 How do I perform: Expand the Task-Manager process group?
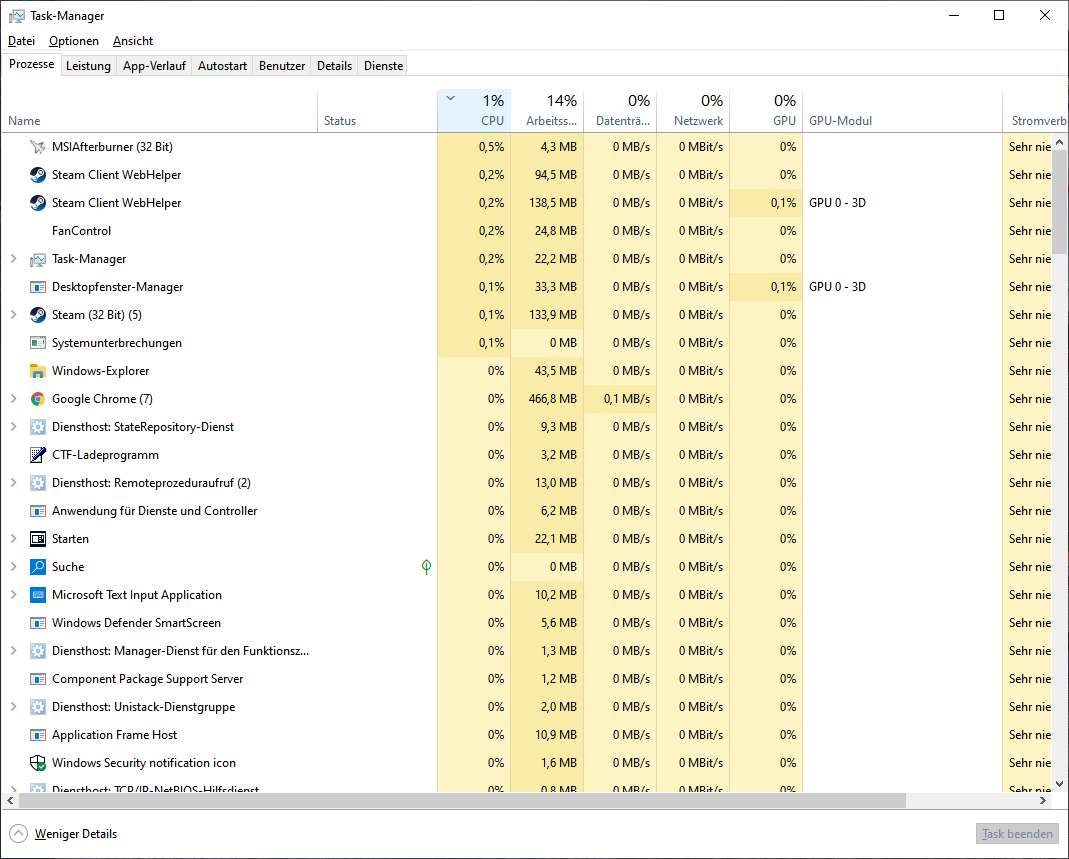[x=13, y=259]
